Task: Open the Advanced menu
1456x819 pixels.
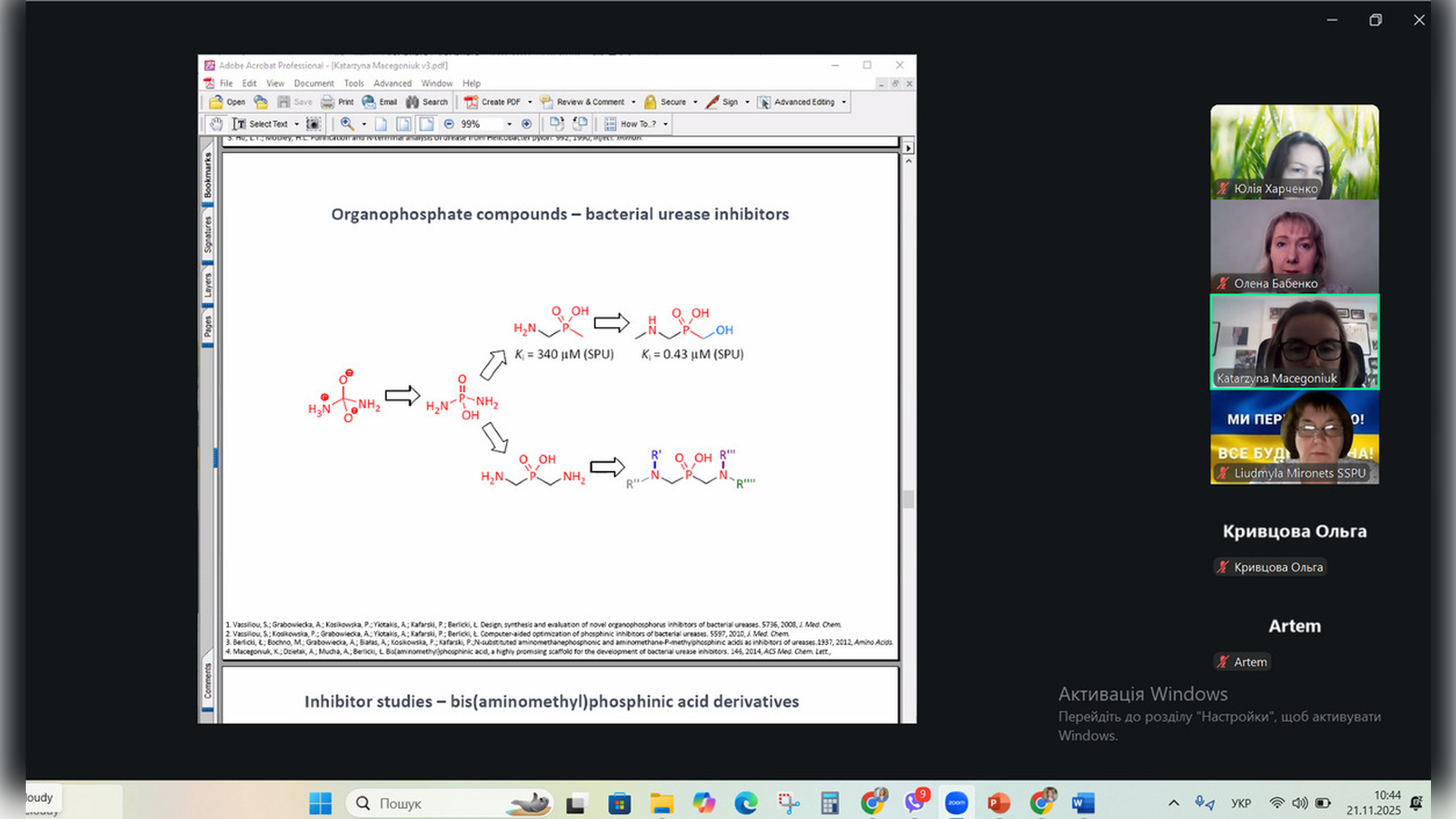Action: coord(392,83)
